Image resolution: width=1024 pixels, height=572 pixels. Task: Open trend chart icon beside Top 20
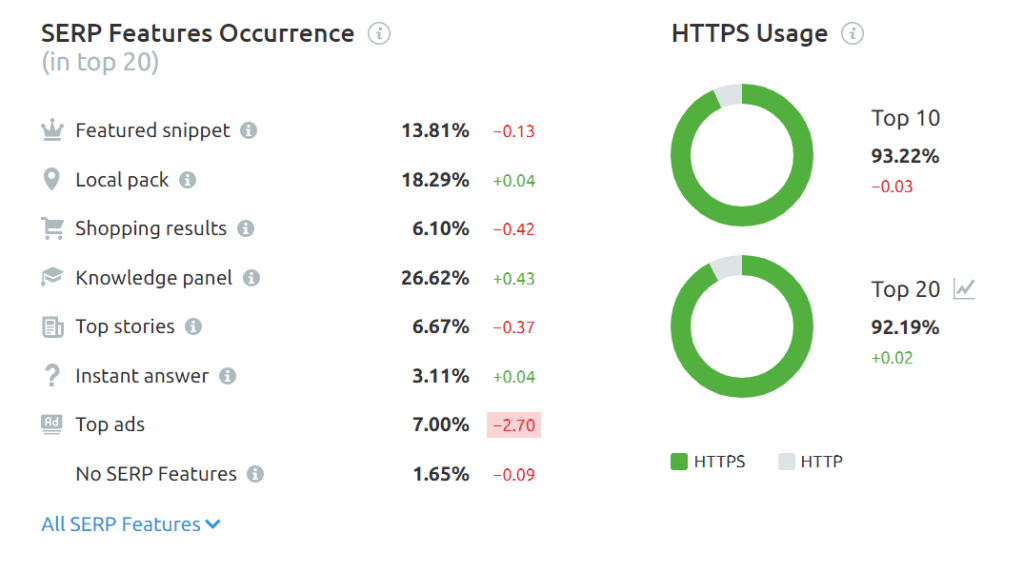964,289
